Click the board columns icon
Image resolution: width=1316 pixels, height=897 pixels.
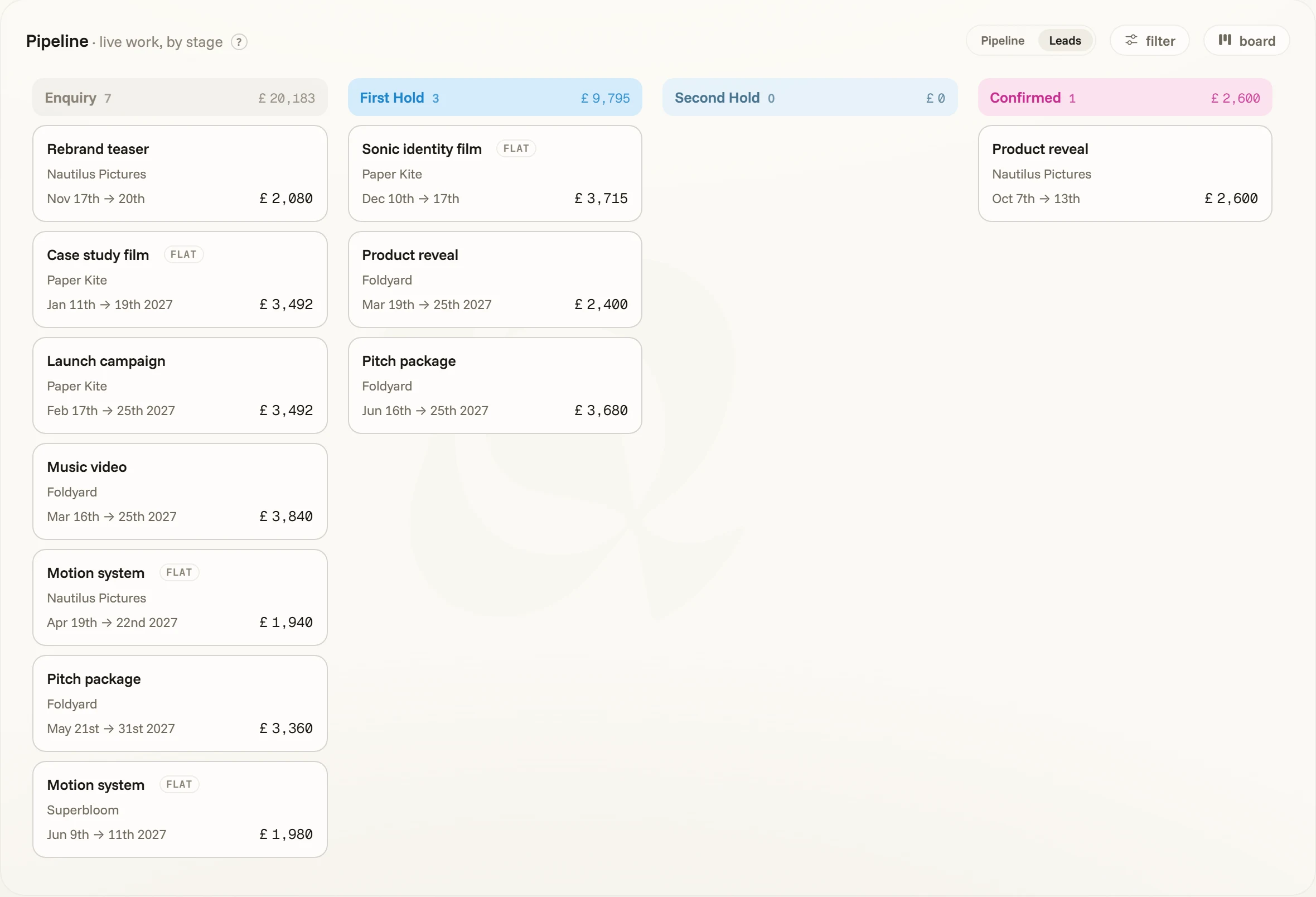[x=1225, y=40]
